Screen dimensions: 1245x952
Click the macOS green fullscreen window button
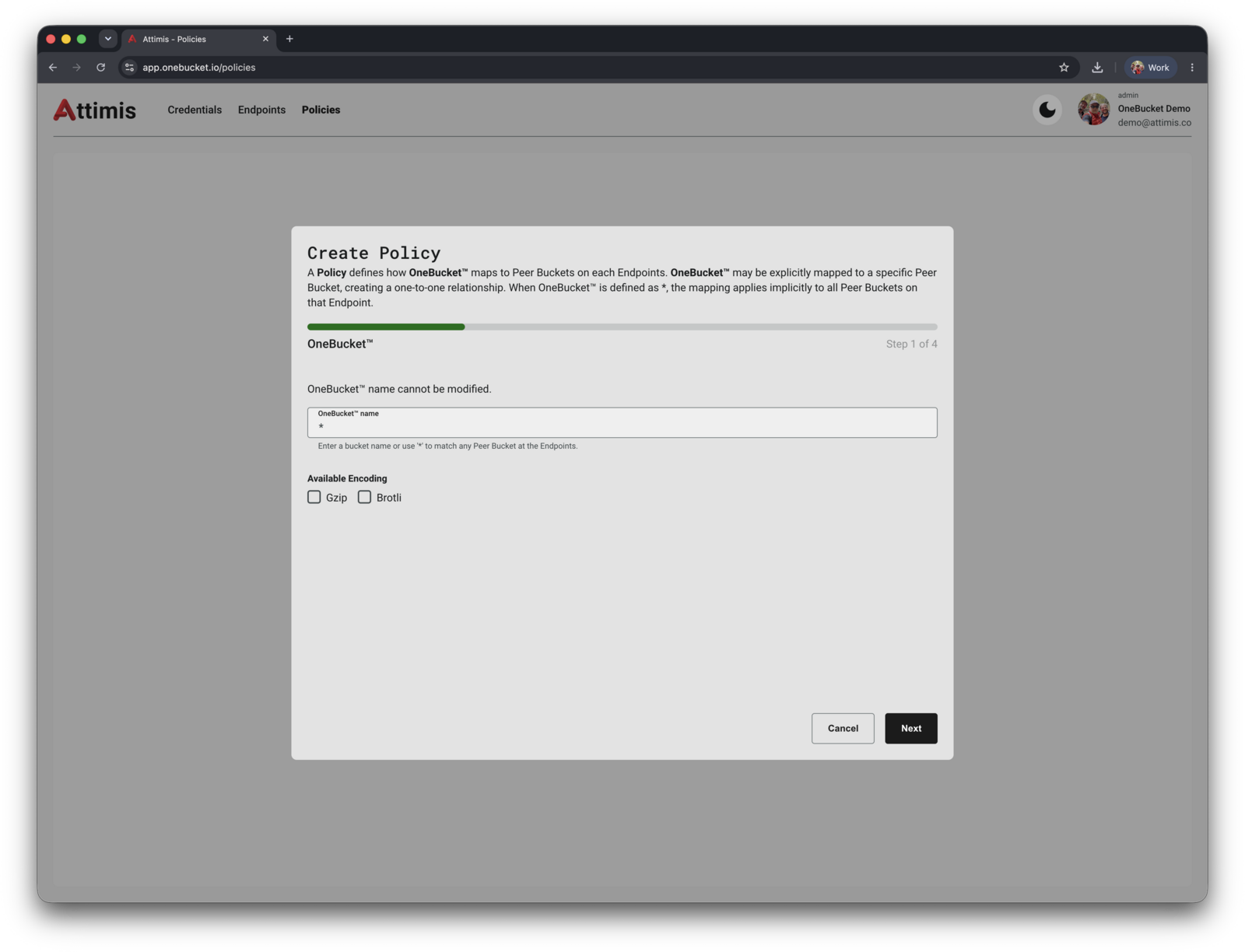[x=81, y=39]
